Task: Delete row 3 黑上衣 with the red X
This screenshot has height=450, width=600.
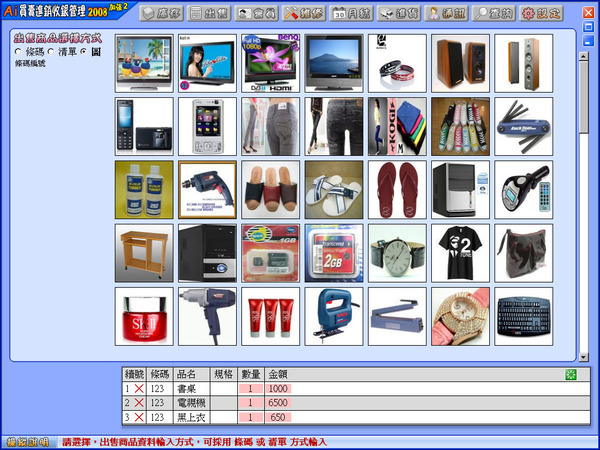Action: [x=139, y=417]
